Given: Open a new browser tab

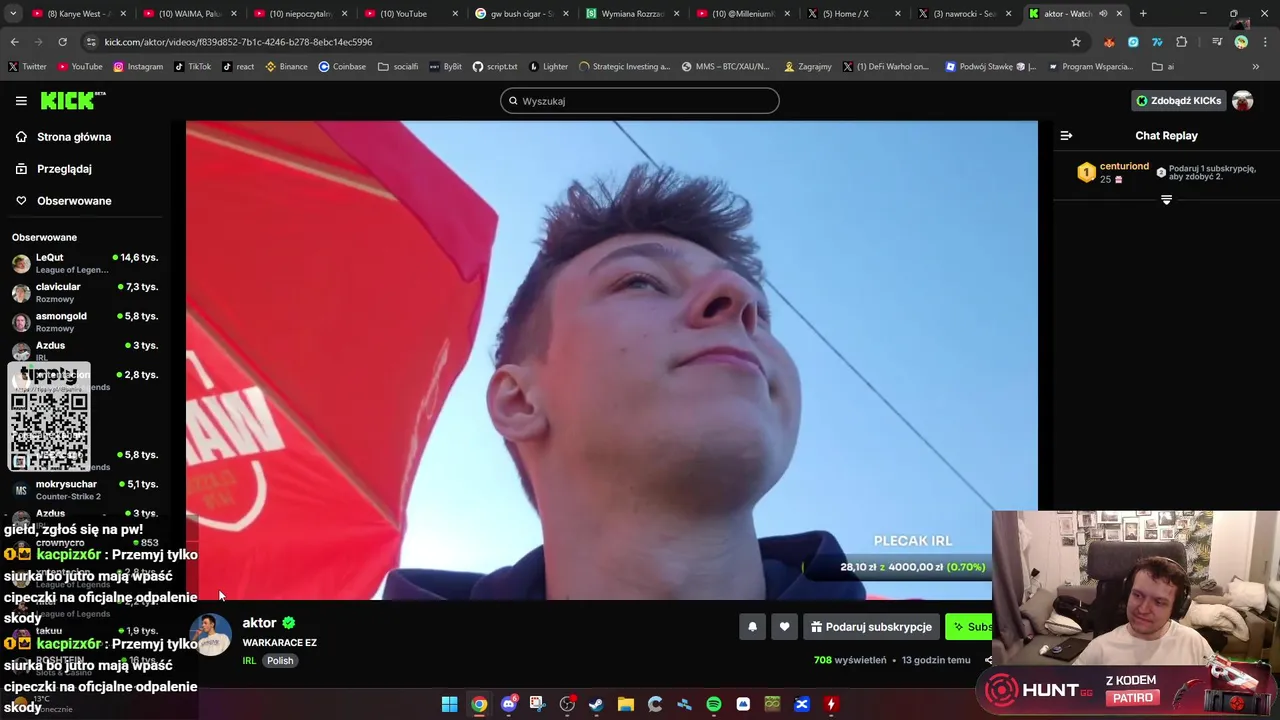Looking at the screenshot, I should click(x=1143, y=14).
